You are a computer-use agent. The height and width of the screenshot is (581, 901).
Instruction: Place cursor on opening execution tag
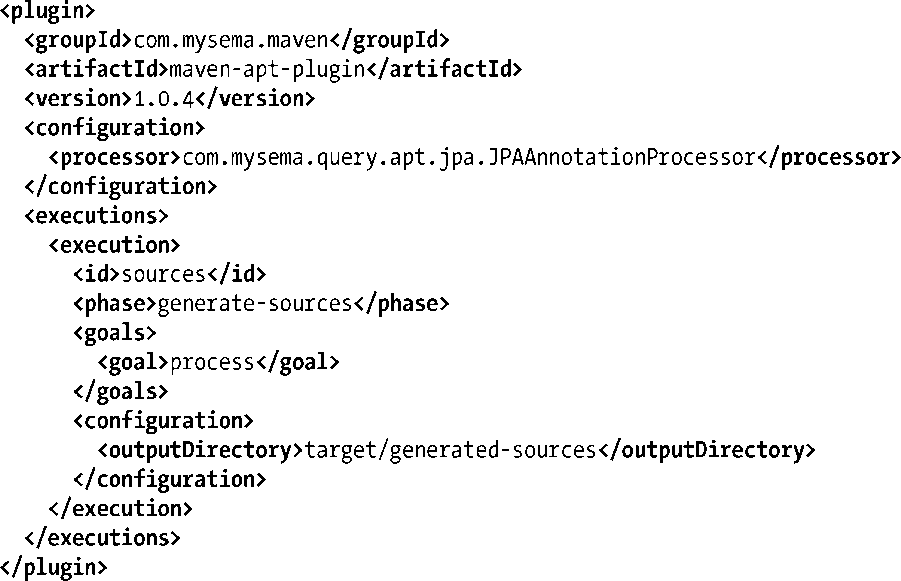coord(114,245)
